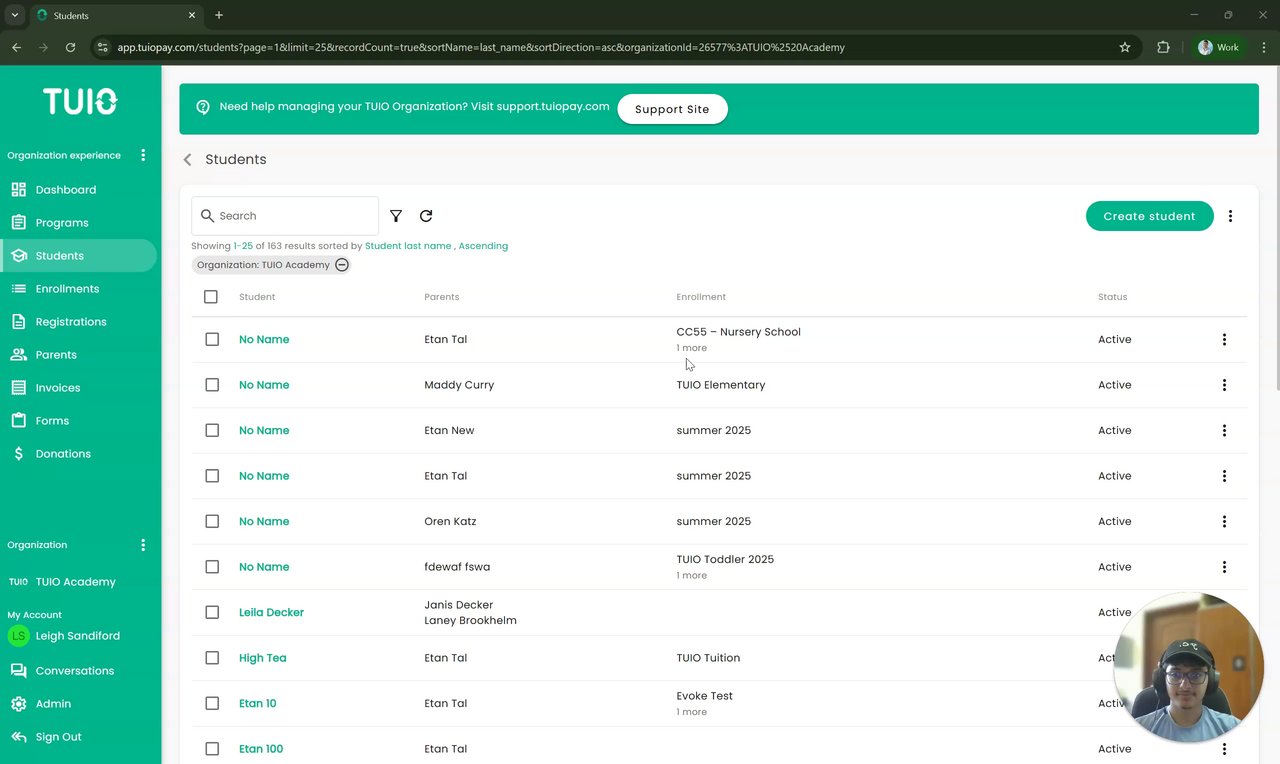Open row menu for TUIO Elementary student
Viewport: 1280px width, 764px height.
point(1224,385)
